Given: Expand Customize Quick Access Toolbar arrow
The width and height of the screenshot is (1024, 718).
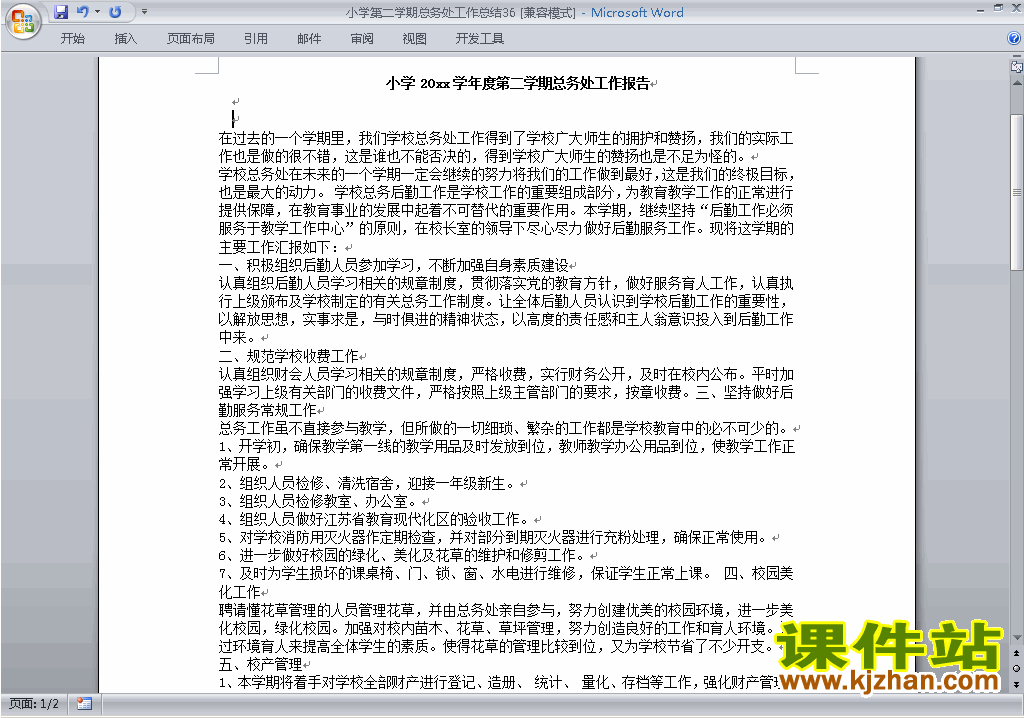Looking at the screenshot, I should 144,12.
